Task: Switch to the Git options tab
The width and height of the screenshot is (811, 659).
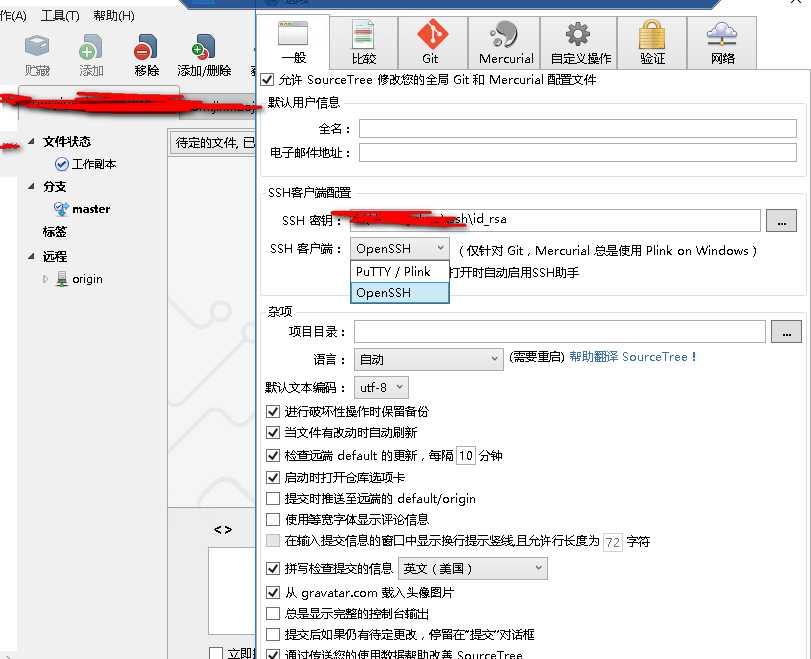Action: pos(432,43)
